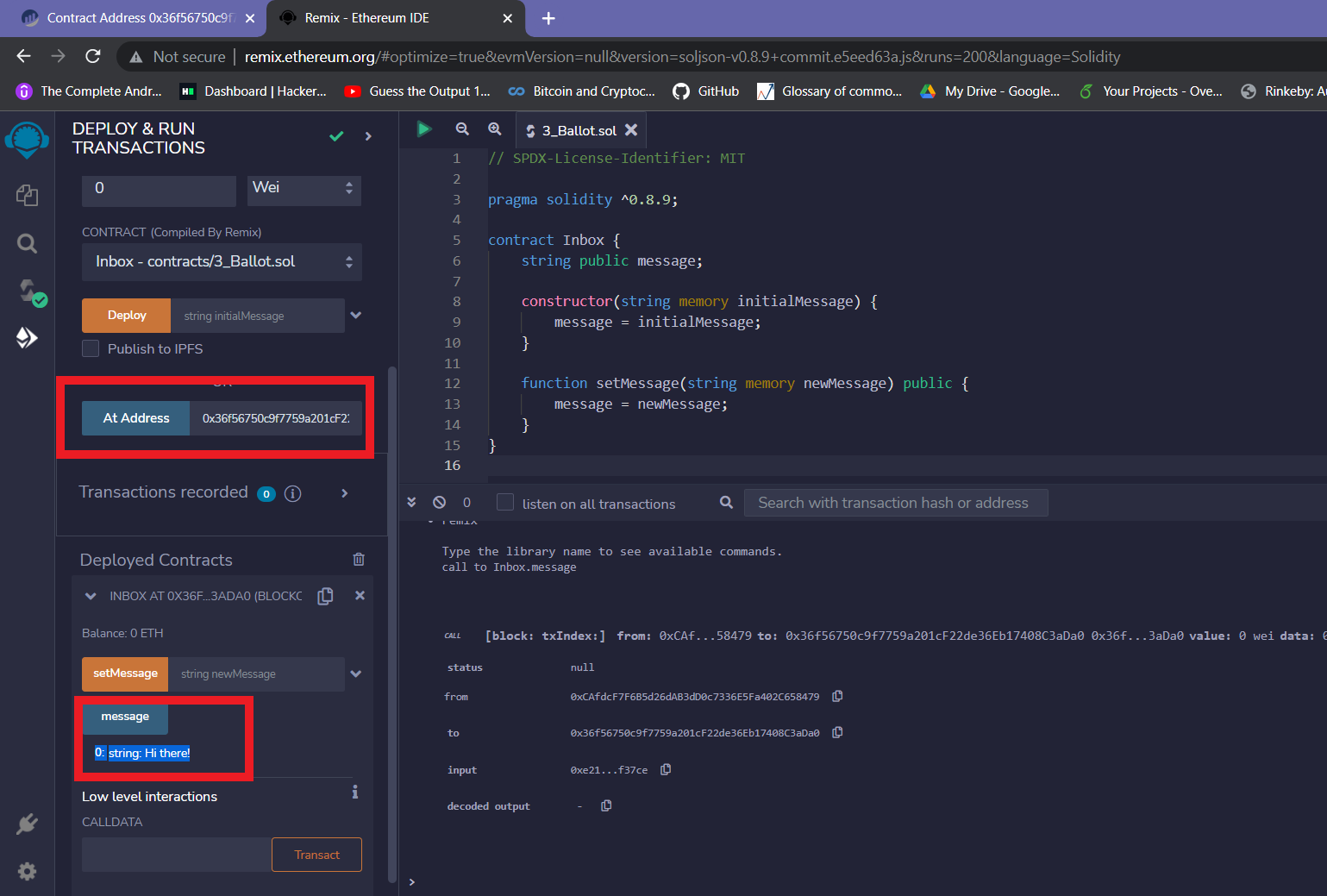Click the Transact button
This screenshot has height=896, width=1327.
(x=316, y=855)
